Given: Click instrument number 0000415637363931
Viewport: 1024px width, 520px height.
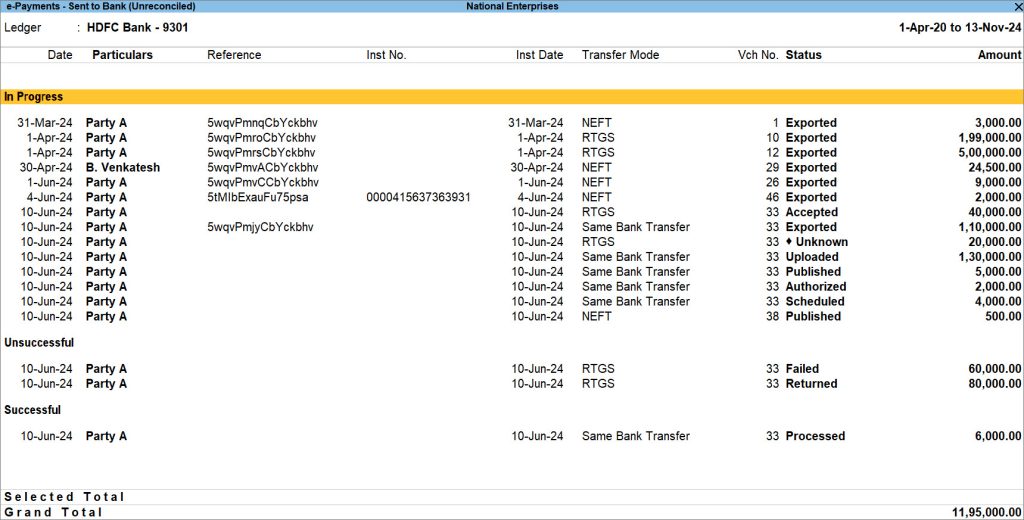Looking at the screenshot, I should click(x=418, y=198).
